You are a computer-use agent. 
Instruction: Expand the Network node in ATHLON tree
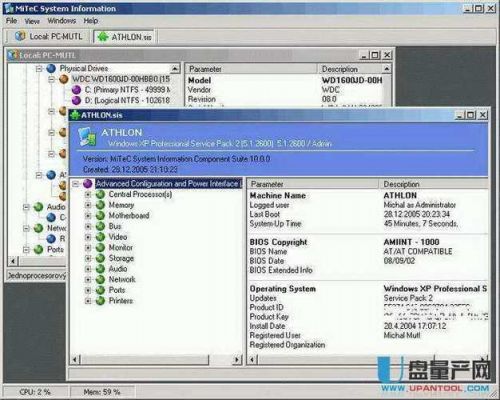[x=88, y=280]
